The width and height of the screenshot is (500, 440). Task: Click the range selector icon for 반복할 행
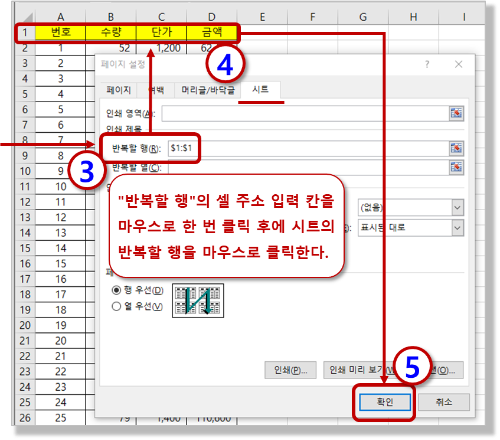coord(456,148)
